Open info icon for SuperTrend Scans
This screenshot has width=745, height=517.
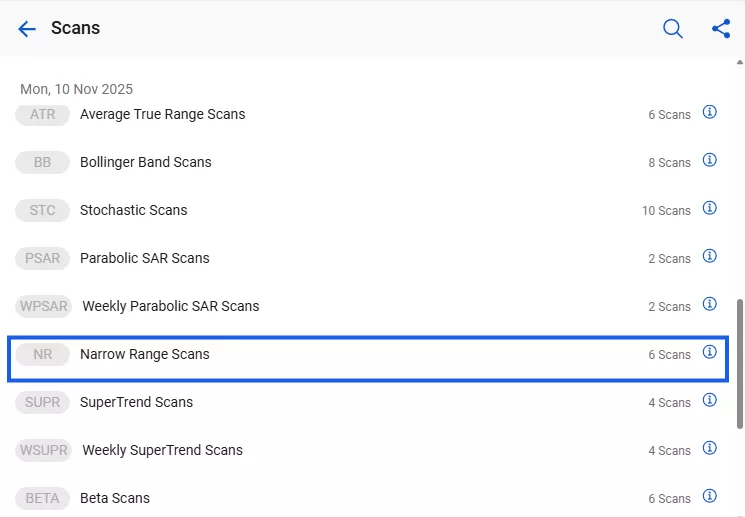pos(710,400)
